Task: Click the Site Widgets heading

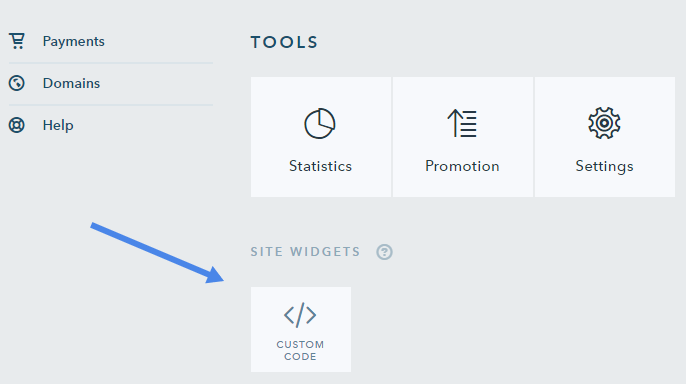Action: tap(305, 252)
